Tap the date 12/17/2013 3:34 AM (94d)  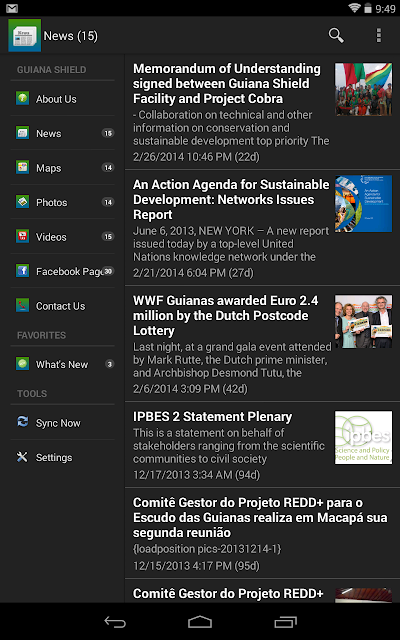196,475
